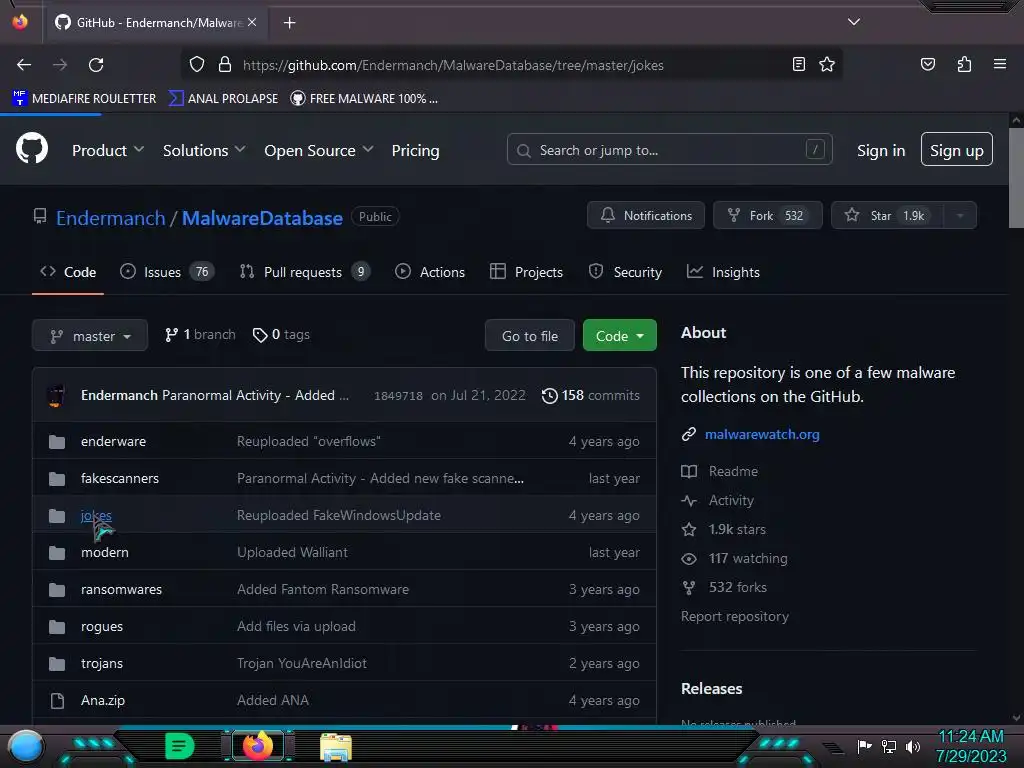Screen dimensions: 1024x768
Task: Open the browser extensions puzzle icon
Action: click(x=964, y=64)
